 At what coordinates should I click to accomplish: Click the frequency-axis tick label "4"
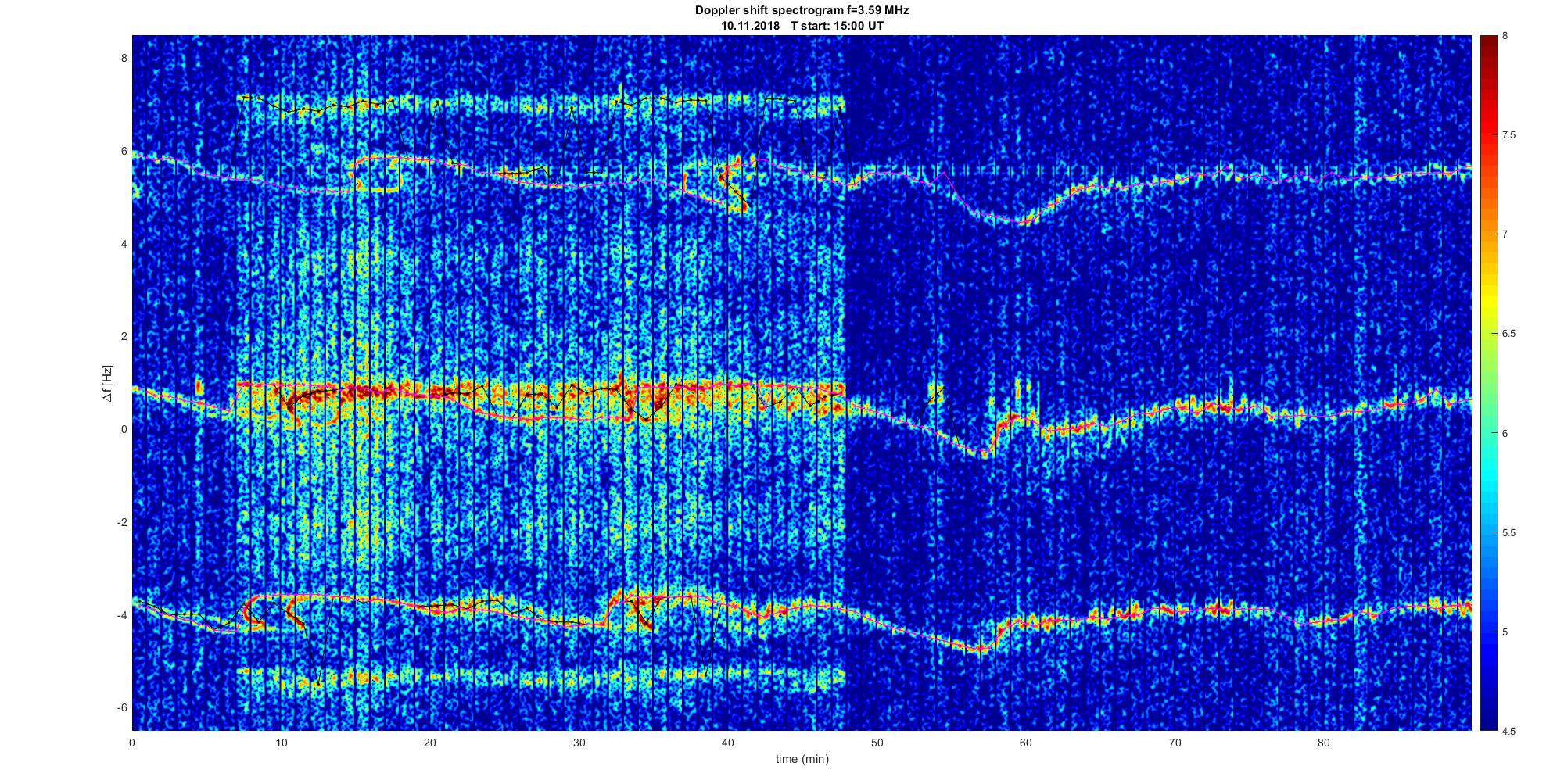pos(123,244)
